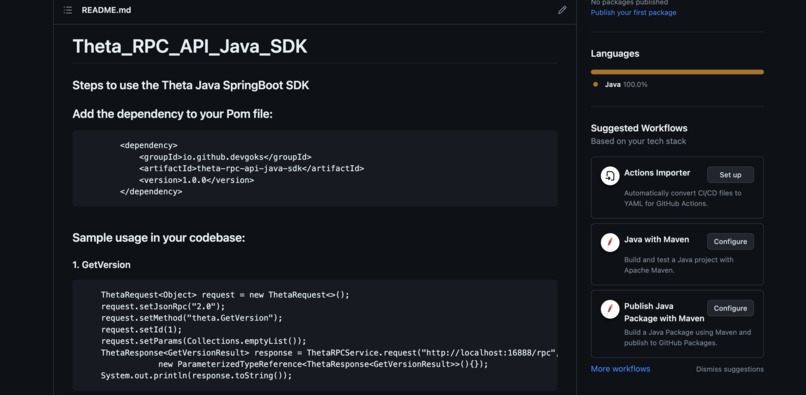
Task: Open the README outline list icon
Action: click(68, 10)
